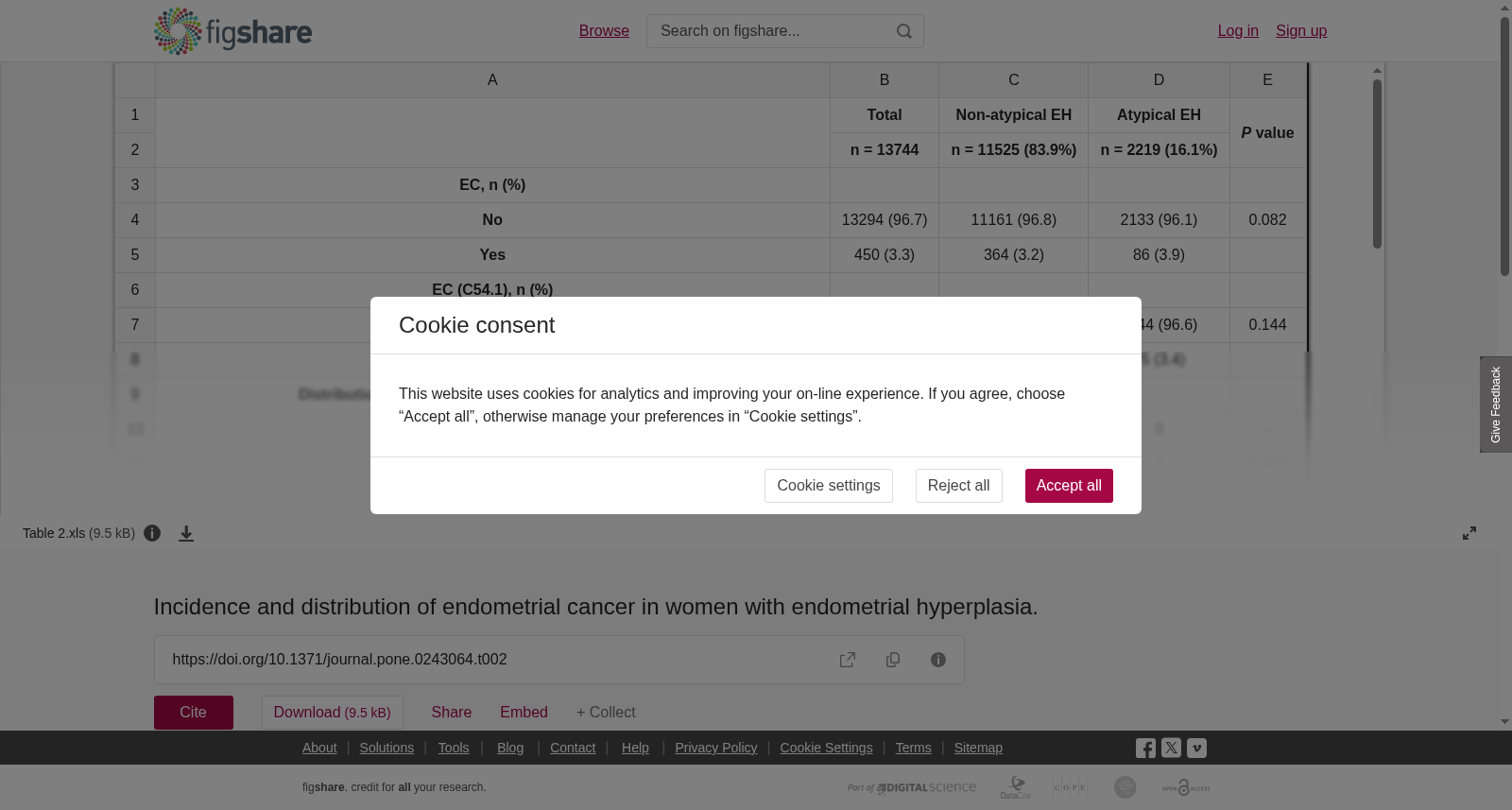The width and height of the screenshot is (1512, 810).
Task: Open figshare's X (Twitter) page
Action: click(x=1171, y=748)
